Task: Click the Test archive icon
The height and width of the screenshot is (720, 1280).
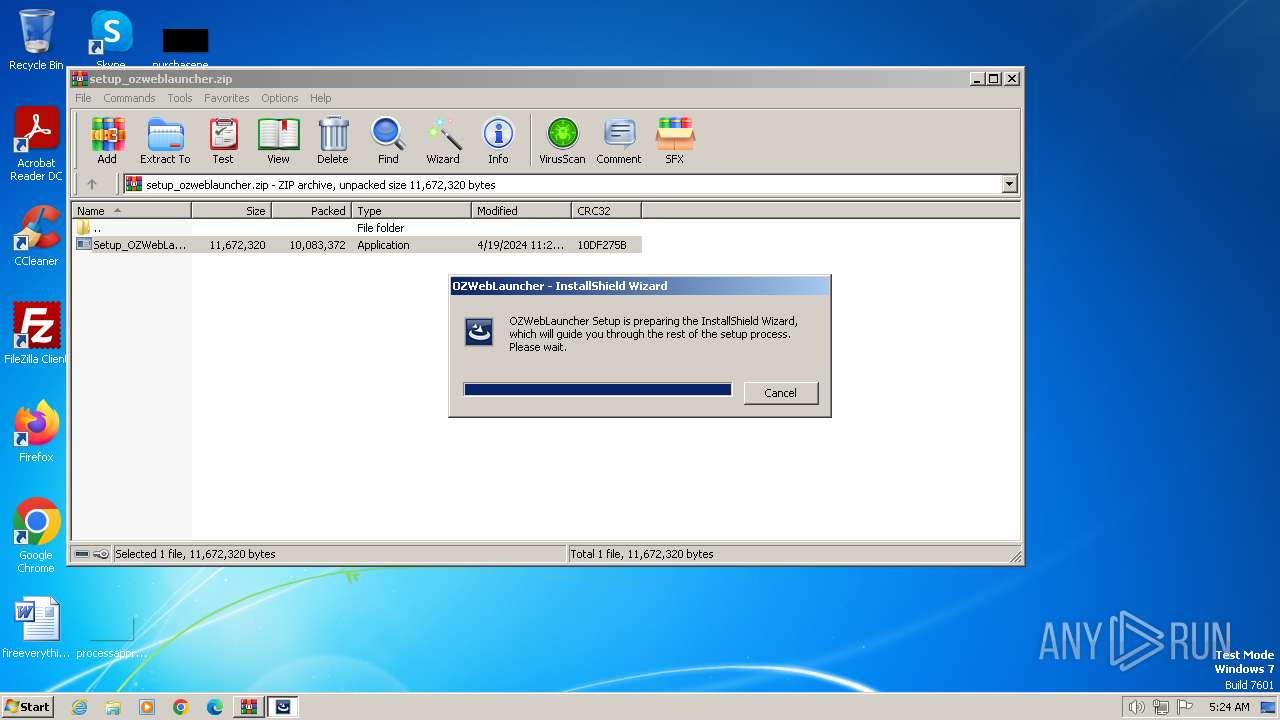Action: [223, 140]
